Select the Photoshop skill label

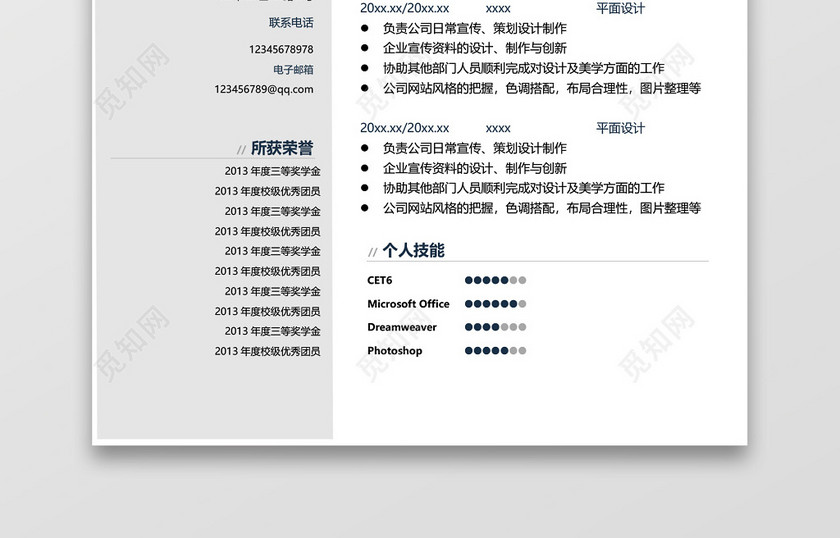[395, 350]
